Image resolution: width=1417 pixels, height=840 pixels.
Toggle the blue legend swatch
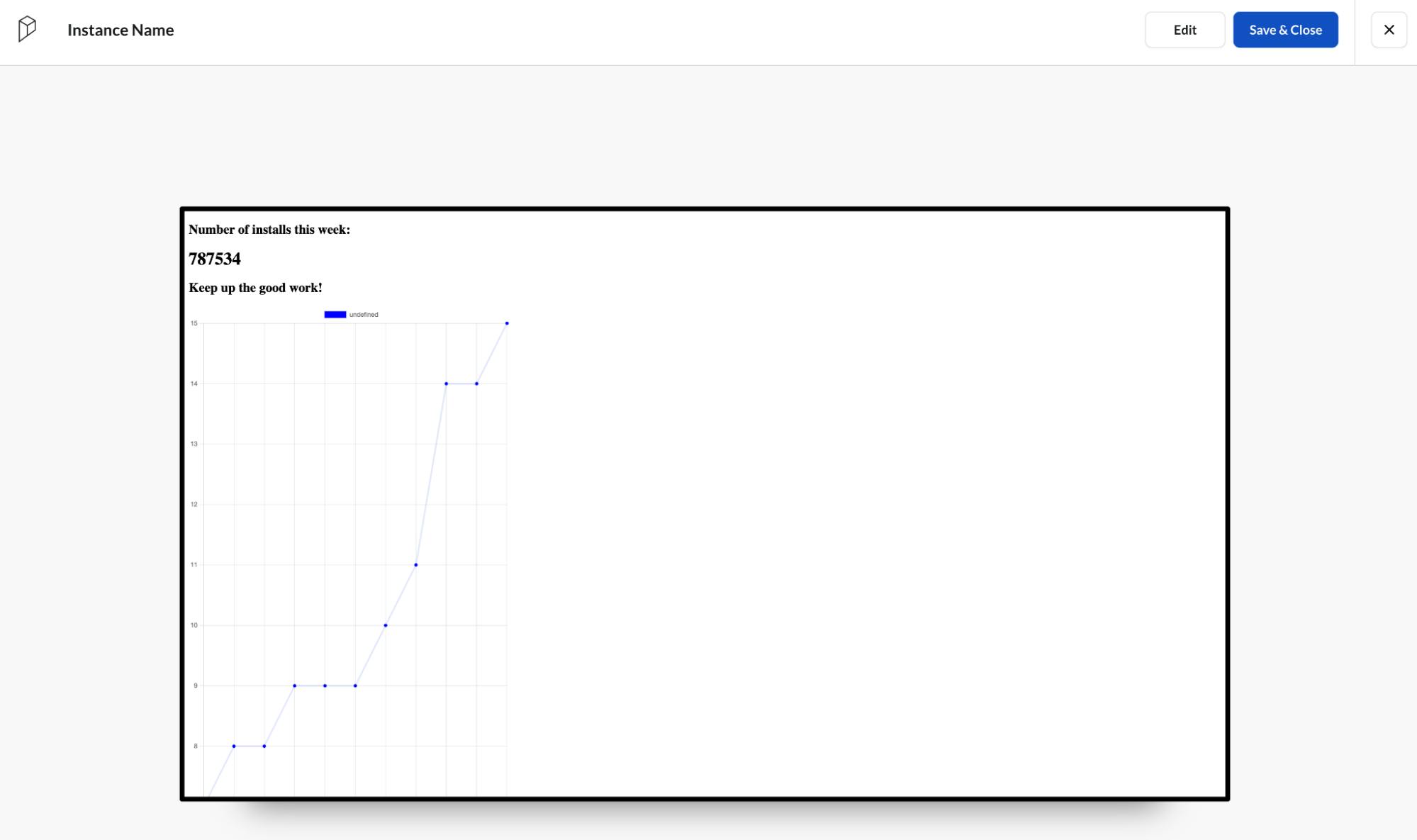pos(335,315)
